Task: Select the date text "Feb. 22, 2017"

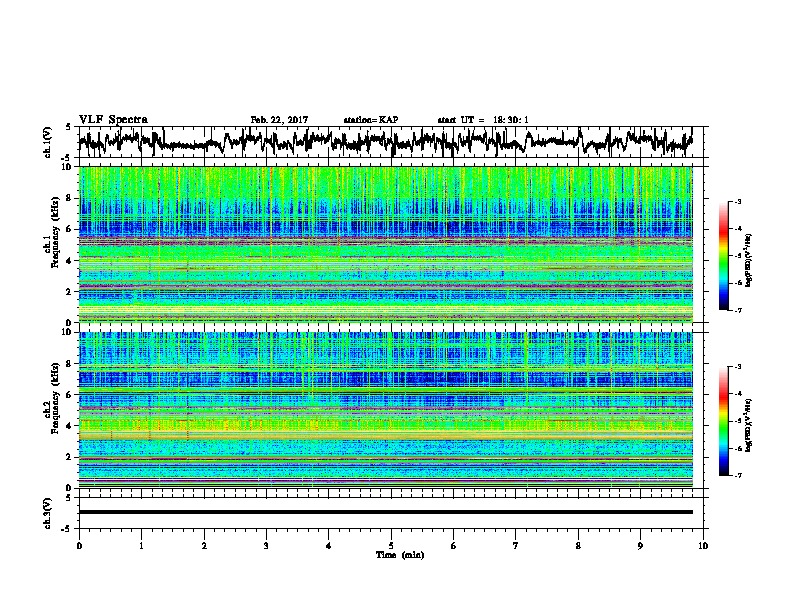Action: [279, 120]
